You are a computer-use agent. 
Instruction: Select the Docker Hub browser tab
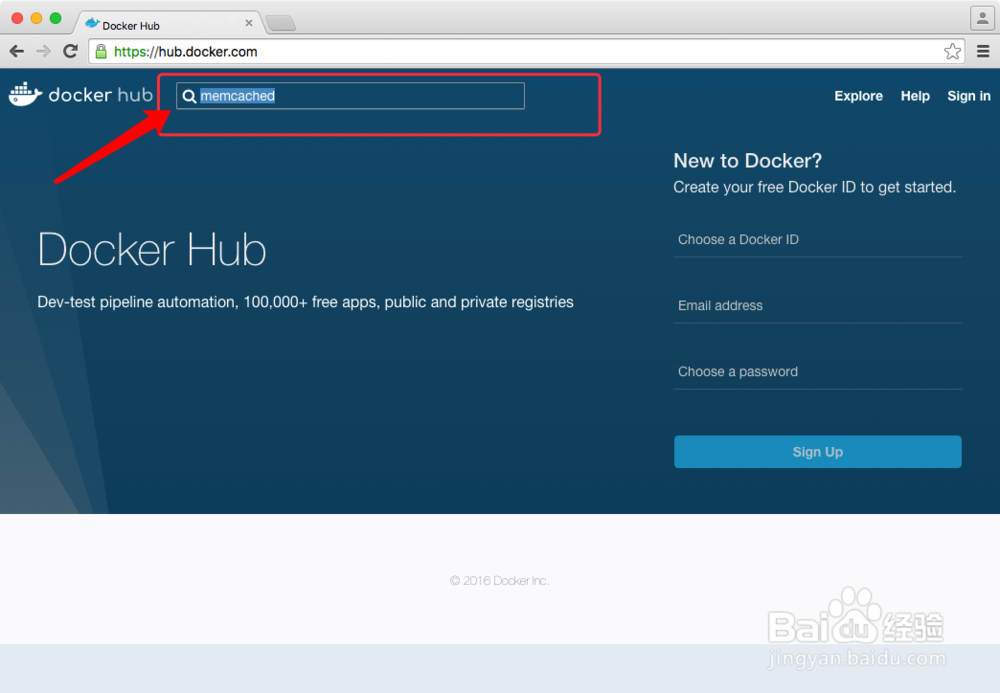click(167, 24)
